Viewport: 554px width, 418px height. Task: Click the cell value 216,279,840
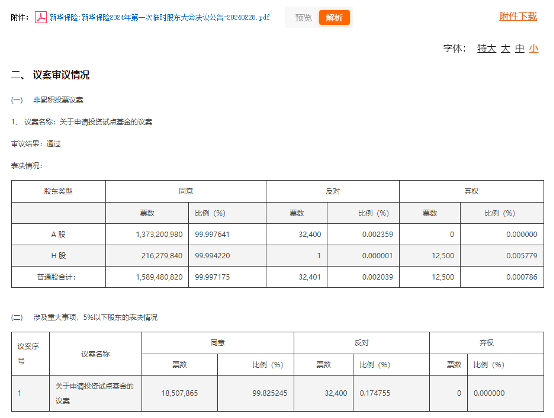pos(162,255)
